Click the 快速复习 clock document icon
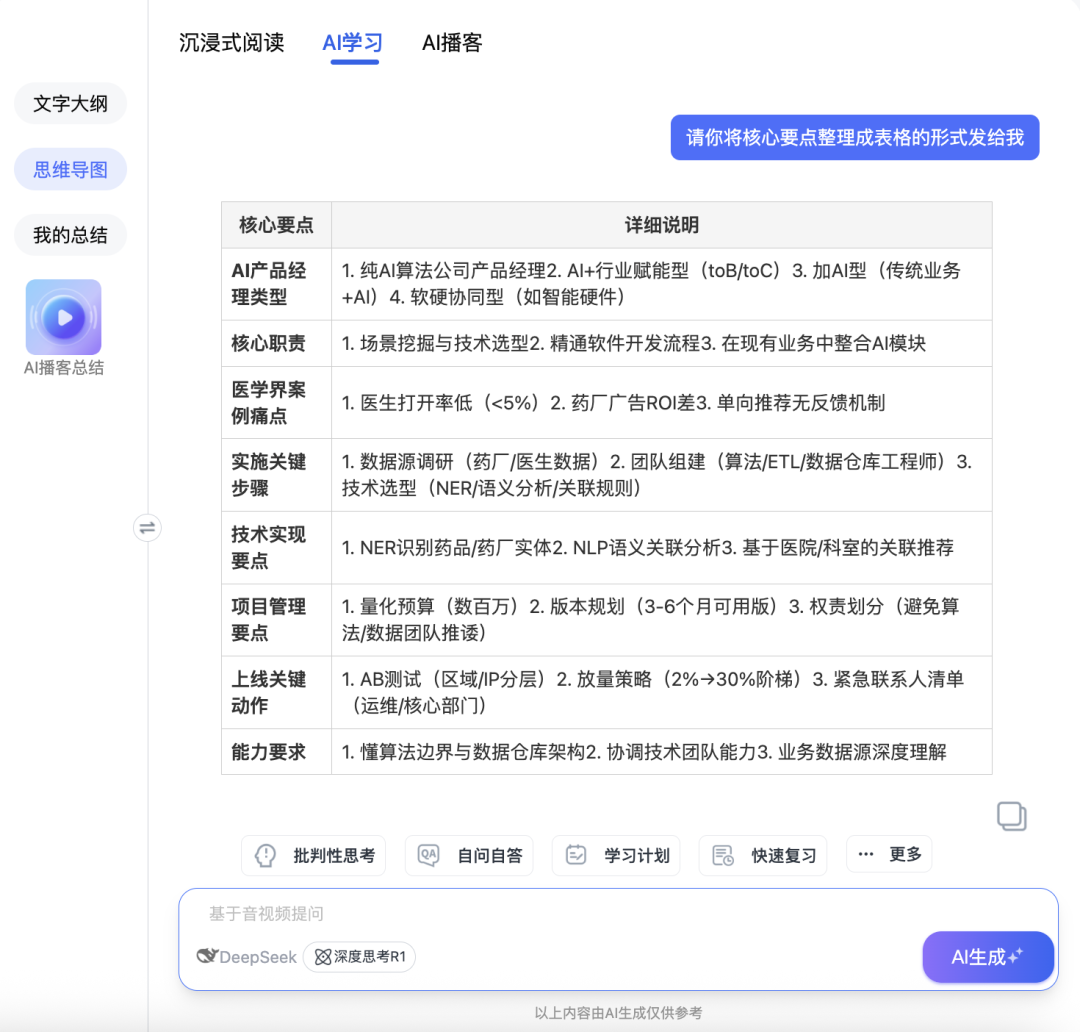 (723, 855)
